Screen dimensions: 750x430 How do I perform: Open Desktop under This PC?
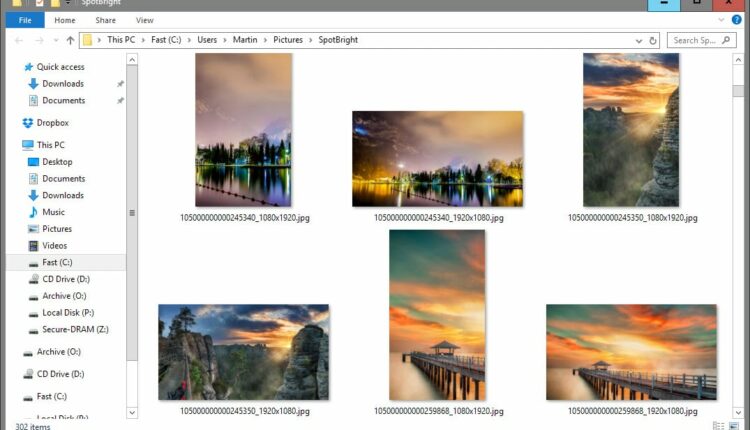coord(57,162)
